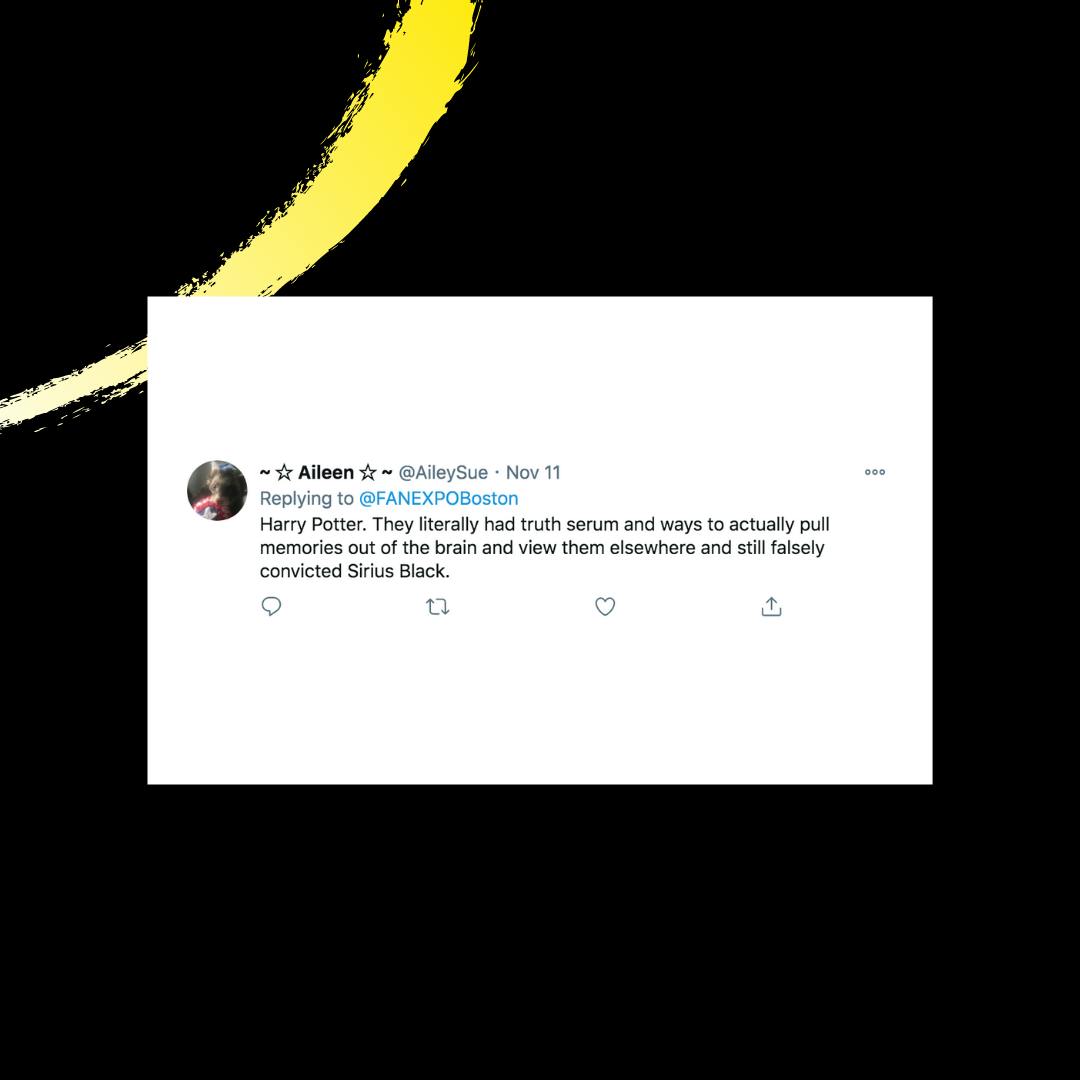Screen dimensions: 1080x1080
Task: Click the 'Replying to' label
Action: click(x=307, y=499)
